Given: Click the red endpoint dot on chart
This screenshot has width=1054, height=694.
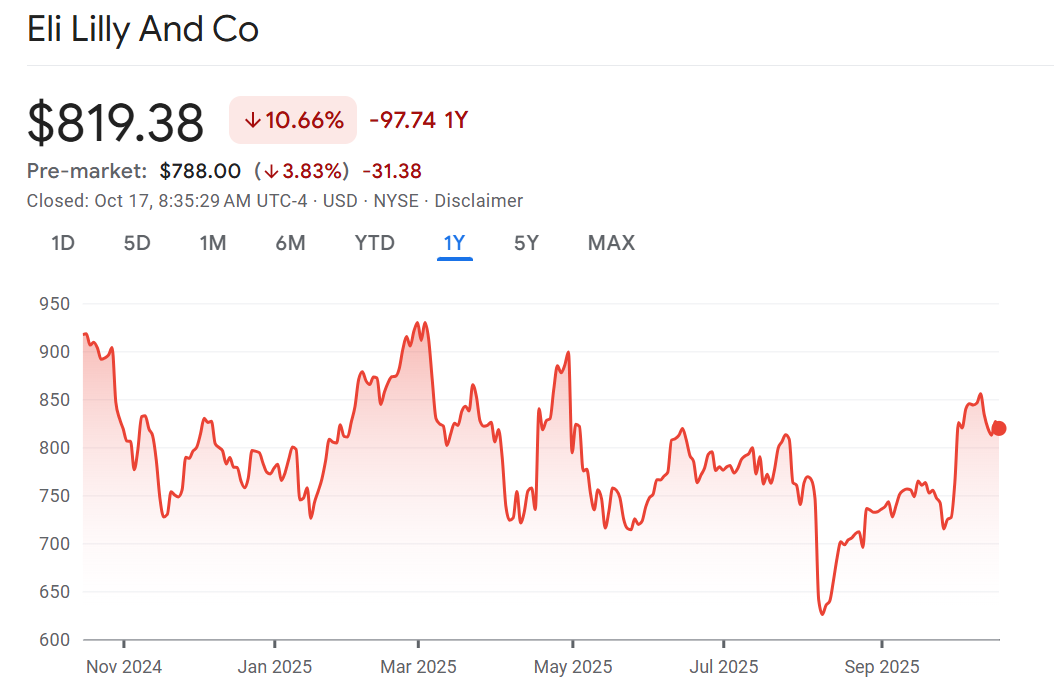Looking at the screenshot, I should coord(998,428).
